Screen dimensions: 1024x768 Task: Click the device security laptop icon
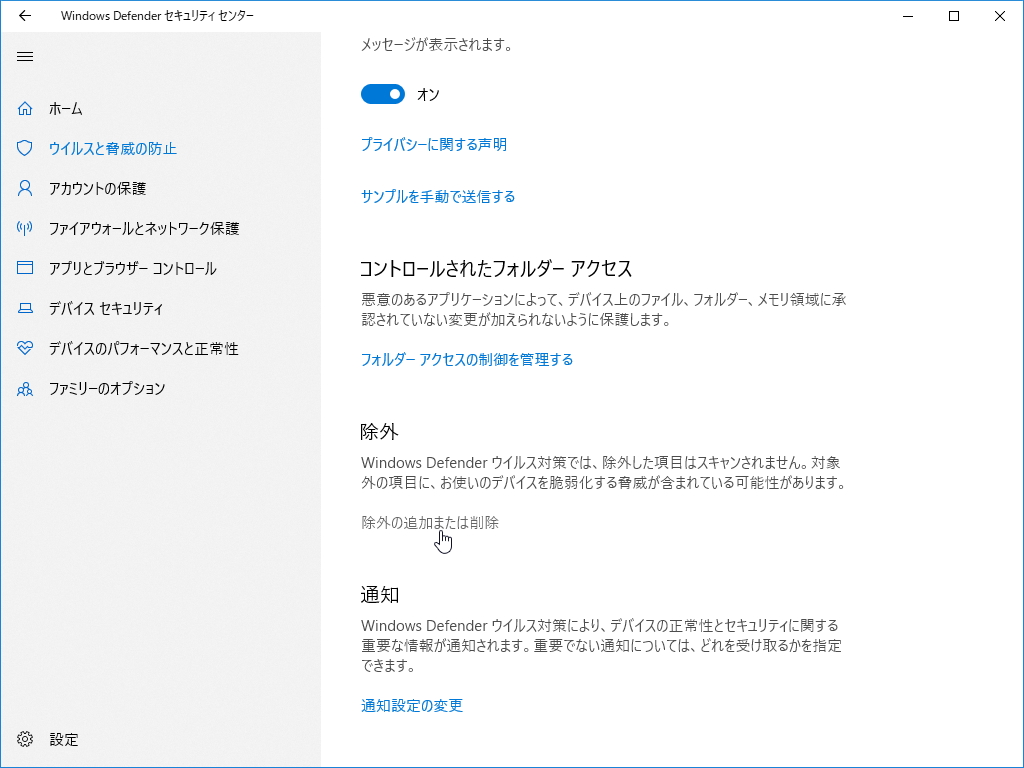pos(25,308)
